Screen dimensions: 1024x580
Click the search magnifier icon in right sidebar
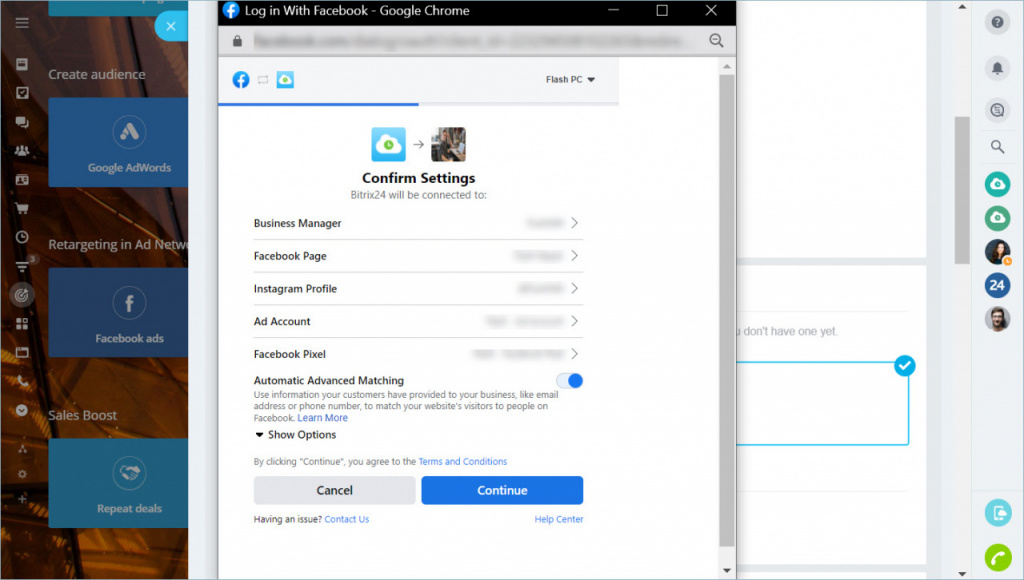coord(997,147)
